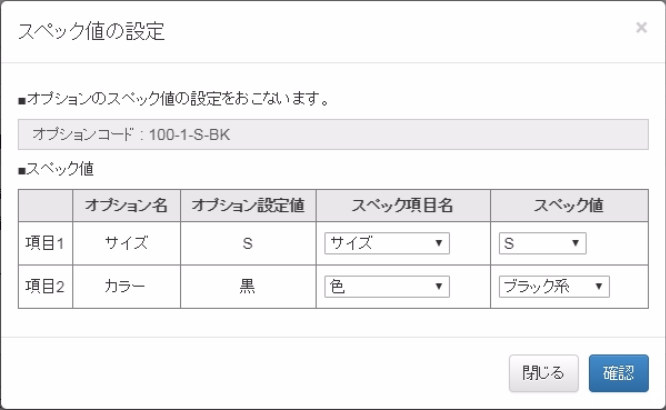
Task: Click the スペック値 column header
Action: tap(569, 206)
